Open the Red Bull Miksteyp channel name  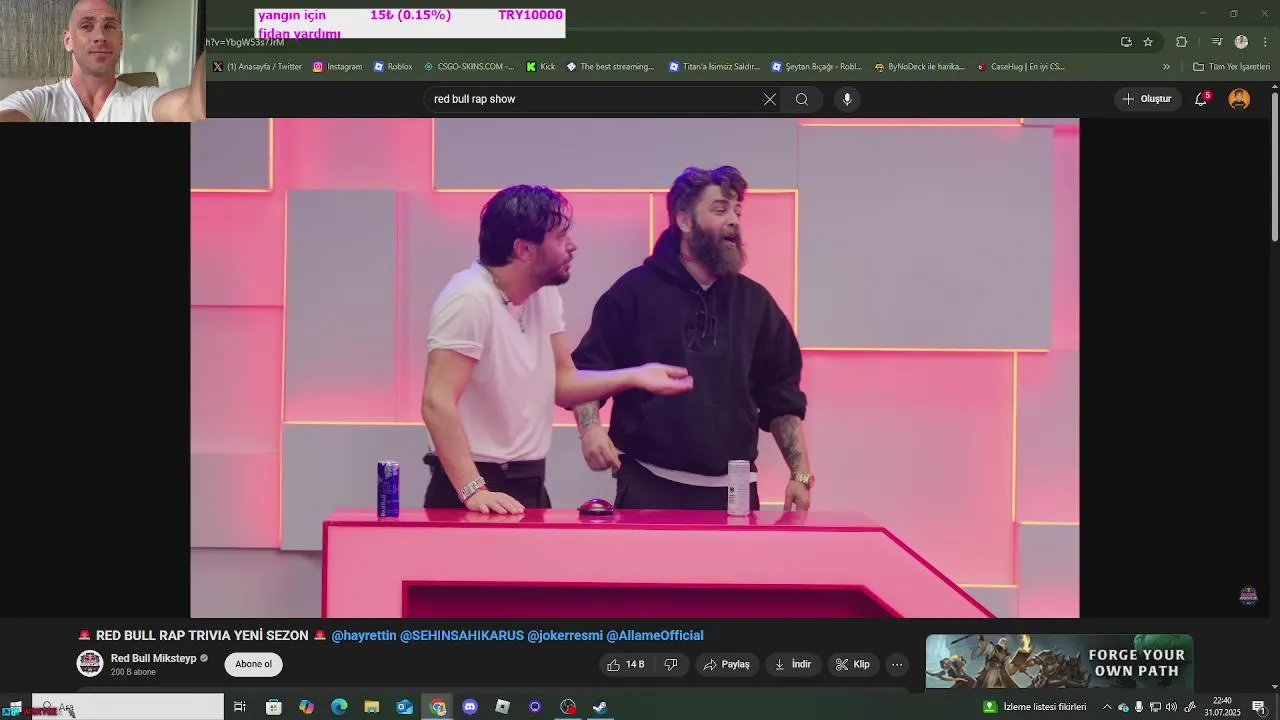point(153,658)
